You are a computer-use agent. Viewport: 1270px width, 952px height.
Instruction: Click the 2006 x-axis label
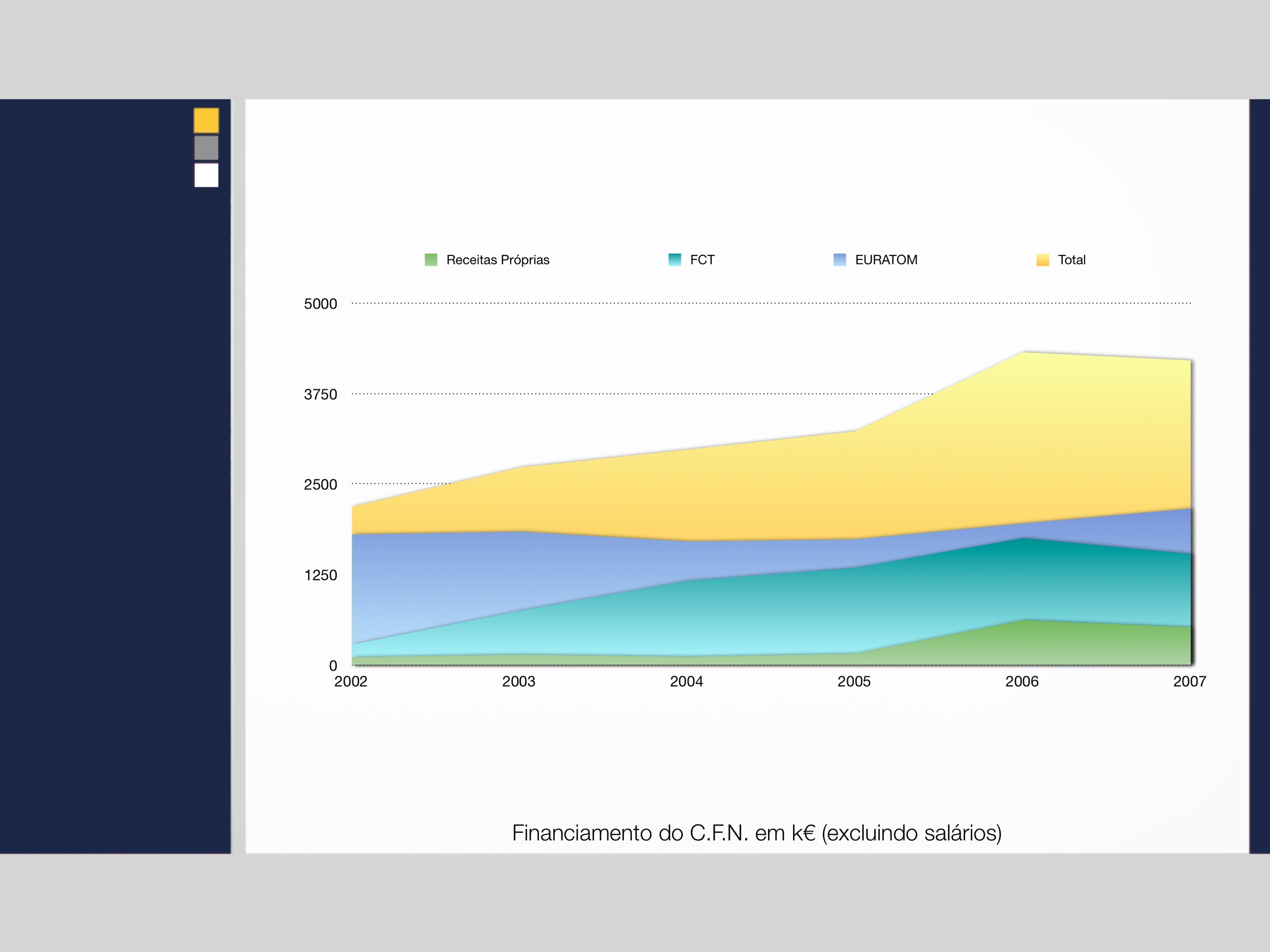tap(1022, 682)
